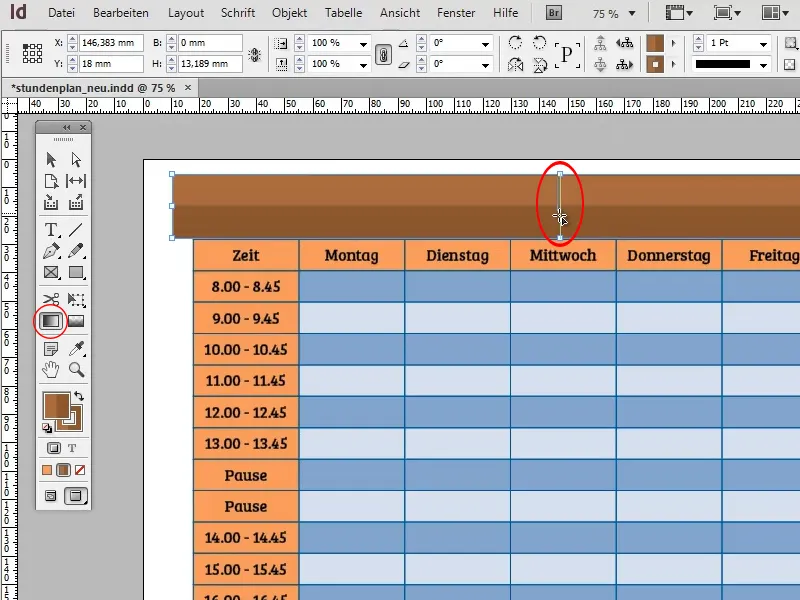The height and width of the screenshot is (600, 800).
Task: Open Scale X percentage dropdown
Action: coord(363,44)
